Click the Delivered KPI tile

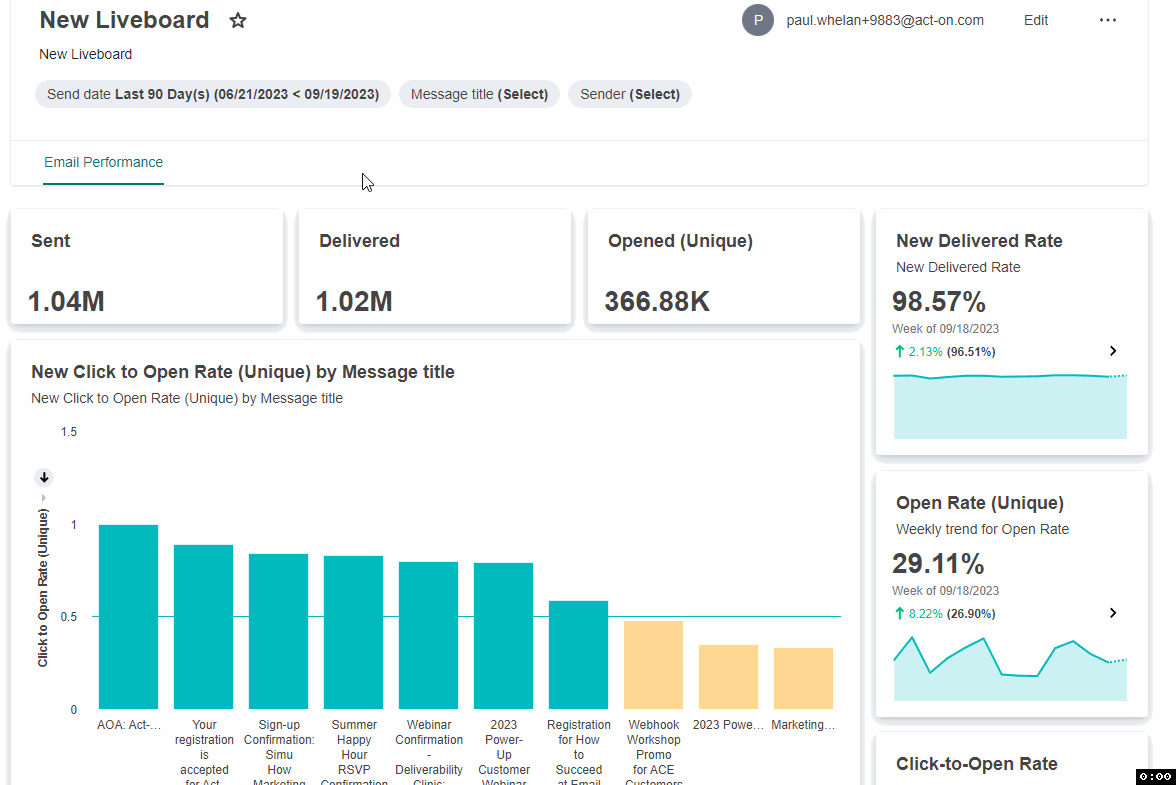435,268
